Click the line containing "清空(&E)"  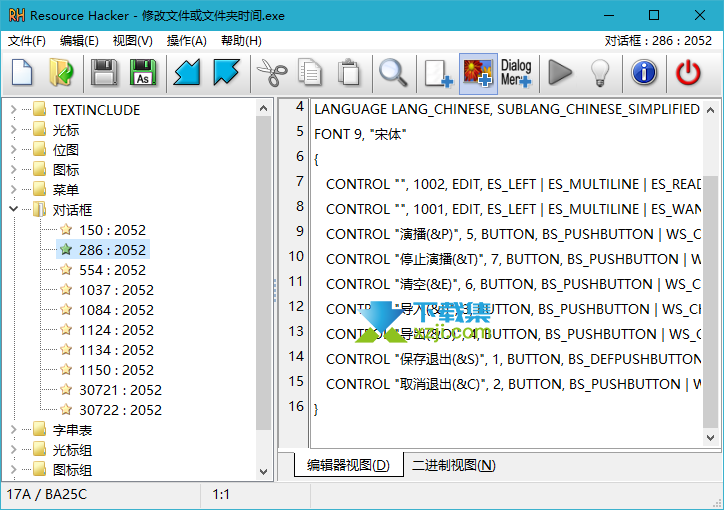[x=513, y=284]
